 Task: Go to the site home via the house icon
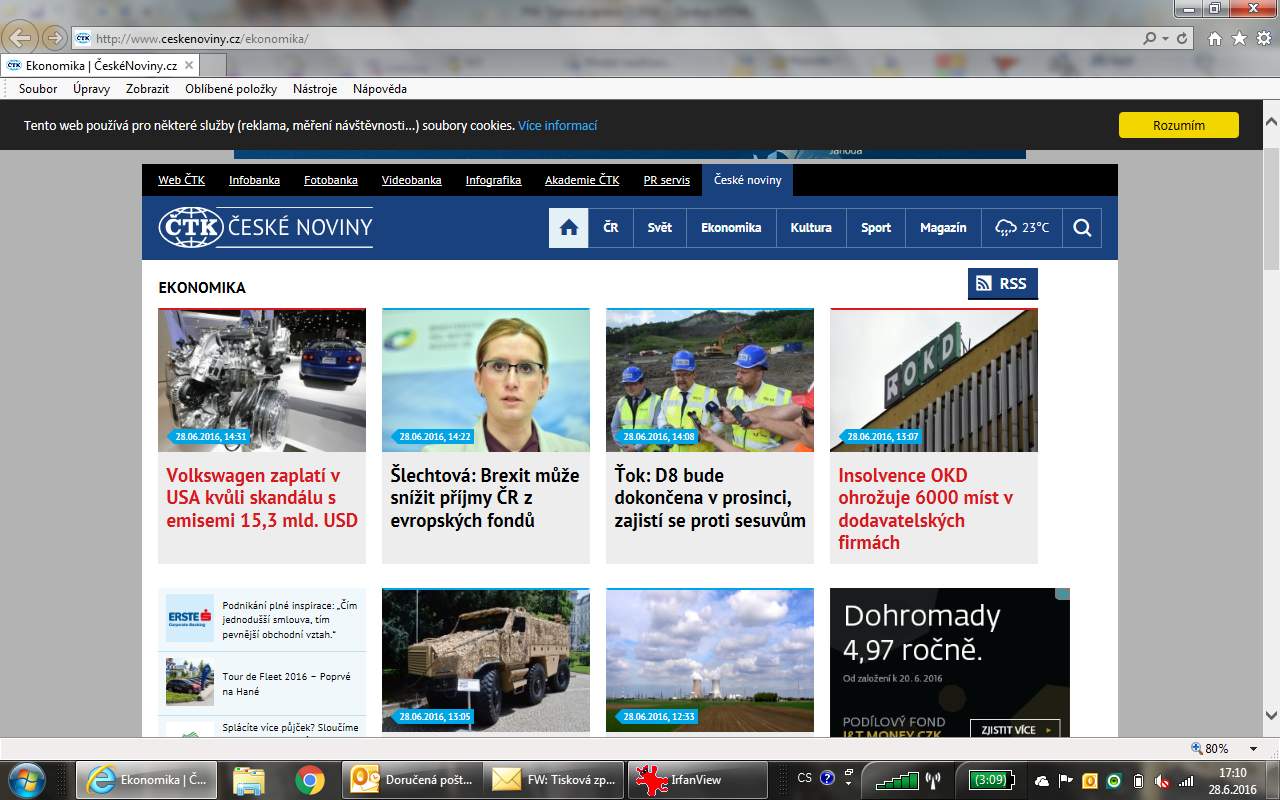coord(569,228)
